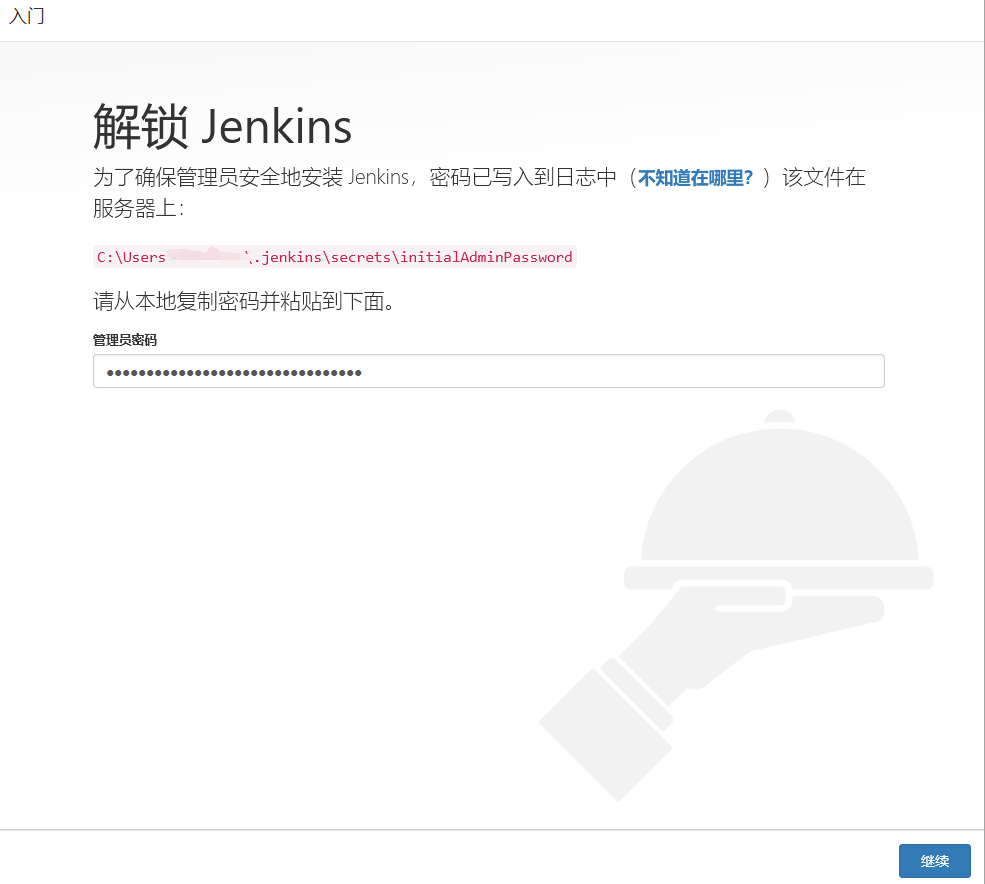Click the 解锁 Jenkins heading

coord(222,127)
